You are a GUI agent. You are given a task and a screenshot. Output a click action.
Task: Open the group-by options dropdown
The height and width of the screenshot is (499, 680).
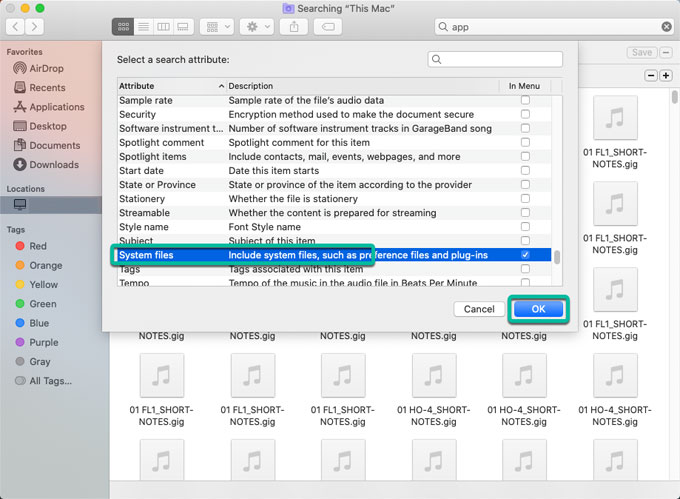tap(217, 27)
